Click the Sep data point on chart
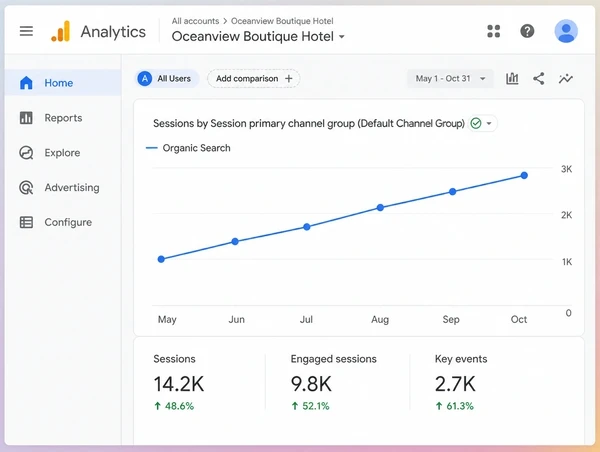Screen dimensions: 600x452 (452, 192)
